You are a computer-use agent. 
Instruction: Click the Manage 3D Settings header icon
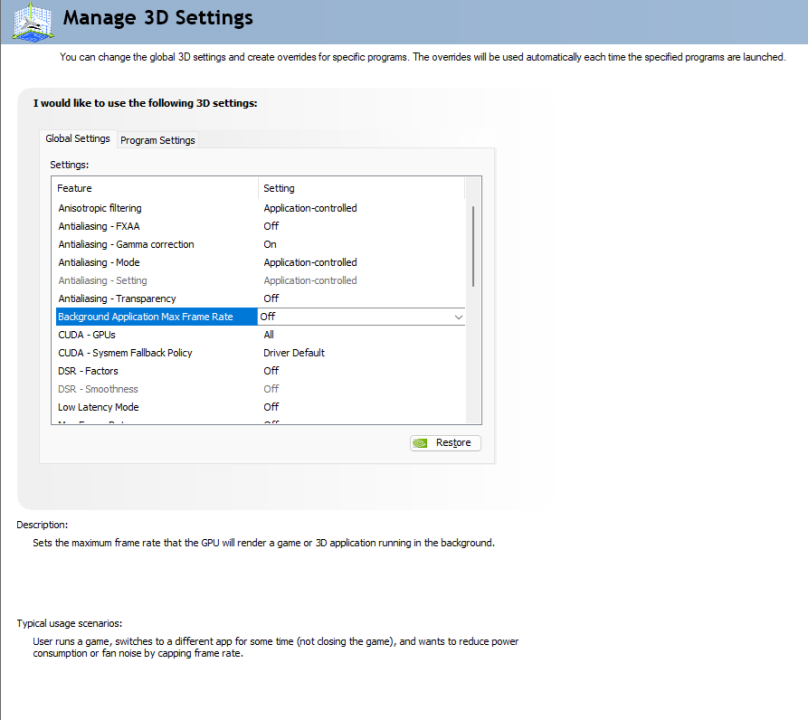(x=33, y=20)
